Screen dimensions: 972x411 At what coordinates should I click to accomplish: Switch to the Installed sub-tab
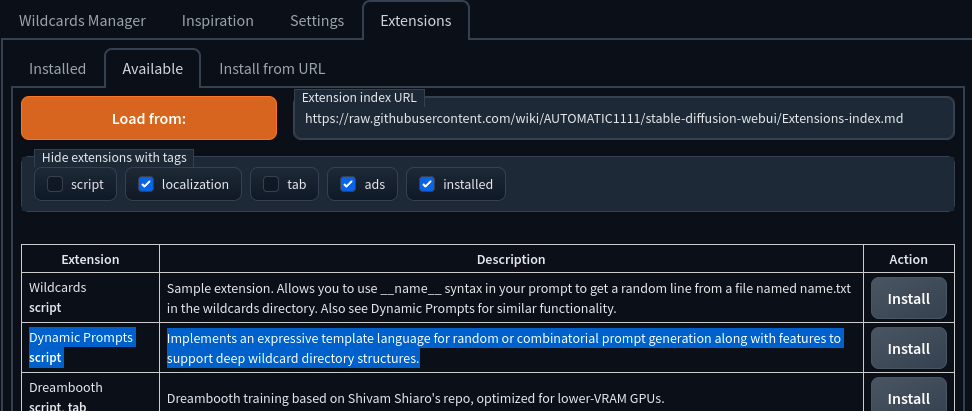(57, 69)
